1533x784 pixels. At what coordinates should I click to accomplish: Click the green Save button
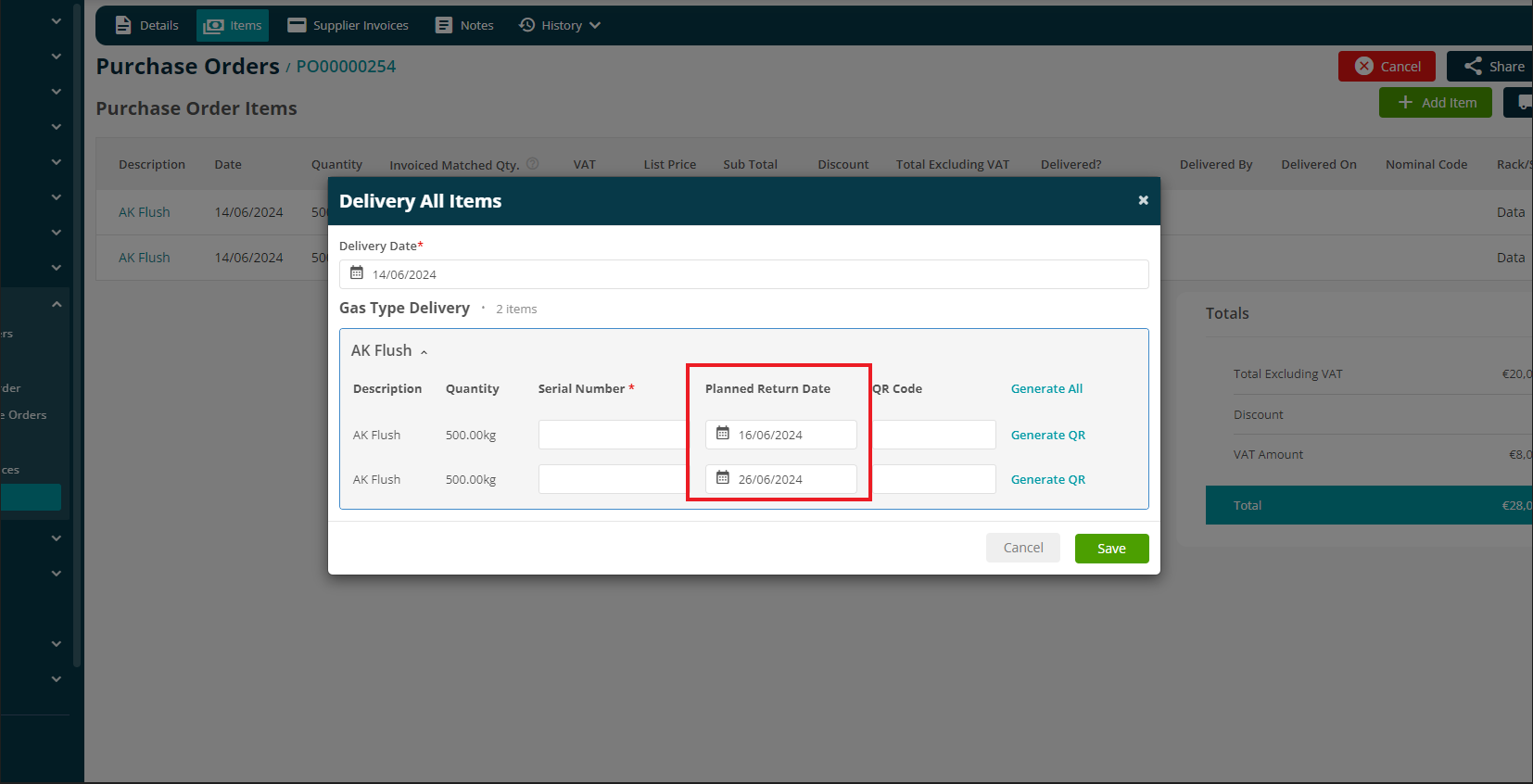click(1111, 549)
